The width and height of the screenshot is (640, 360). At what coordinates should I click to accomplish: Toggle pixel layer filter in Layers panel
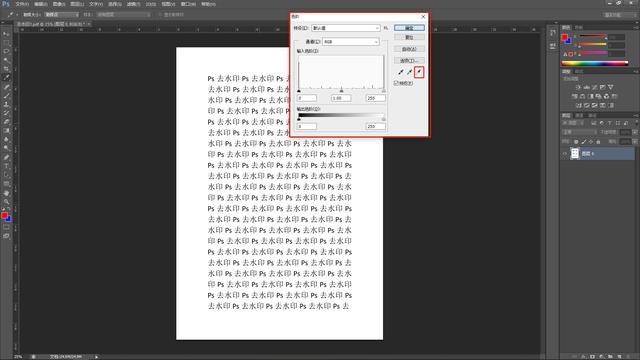[593, 123]
